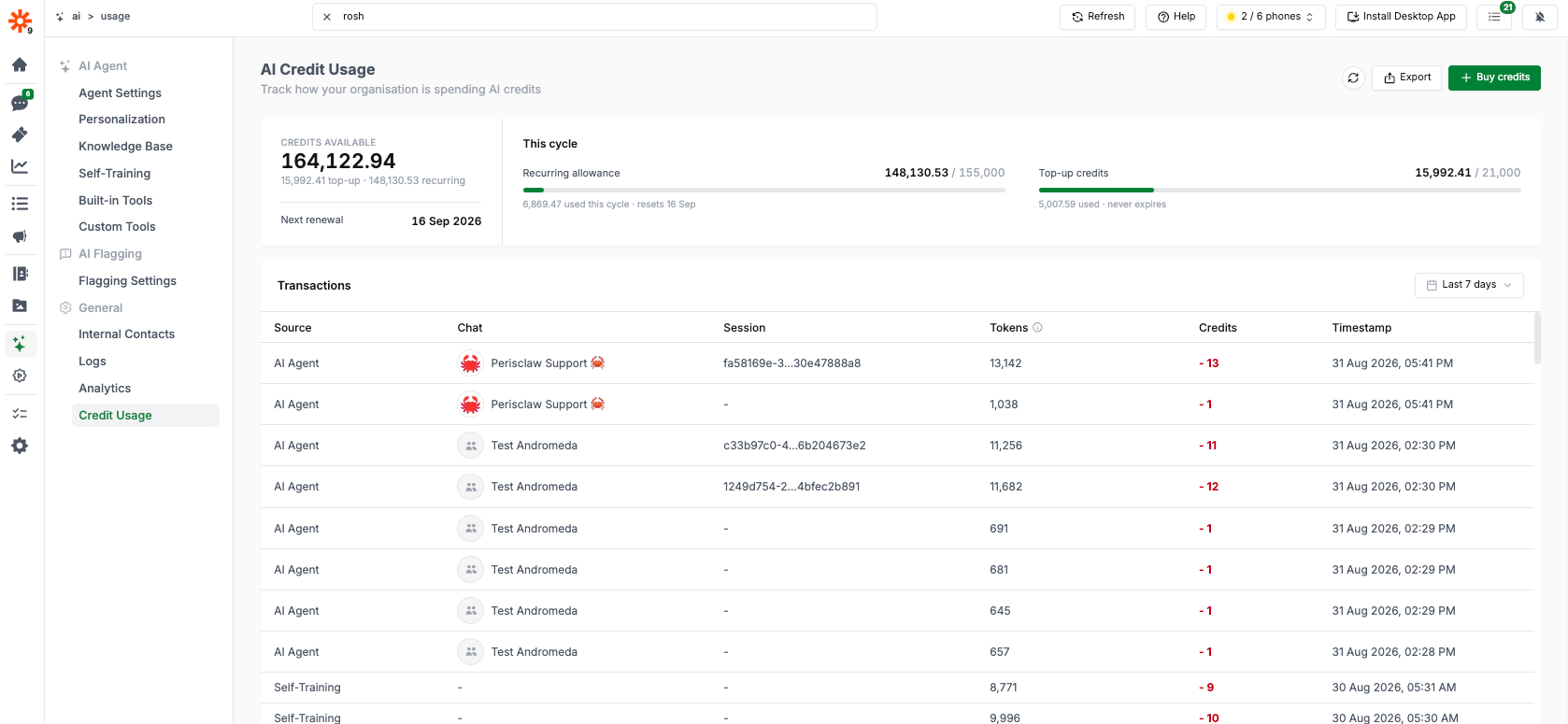Click session 'c33b97c0-4...6b204673e2'
The image size is (1568, 724).
[x=794, y=446]
